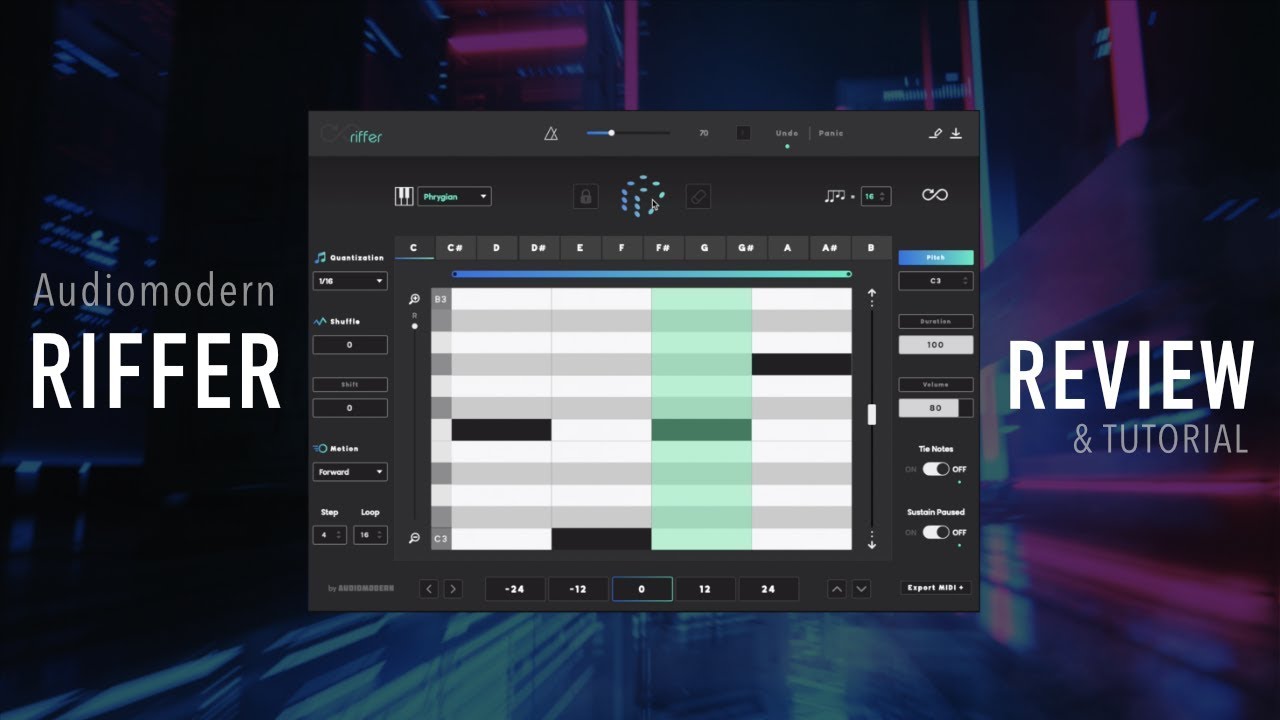Viewport: 1280px width, 720px height.
Task: Toggle the Tie Notes switch
Action: click(x=936, y=469)
